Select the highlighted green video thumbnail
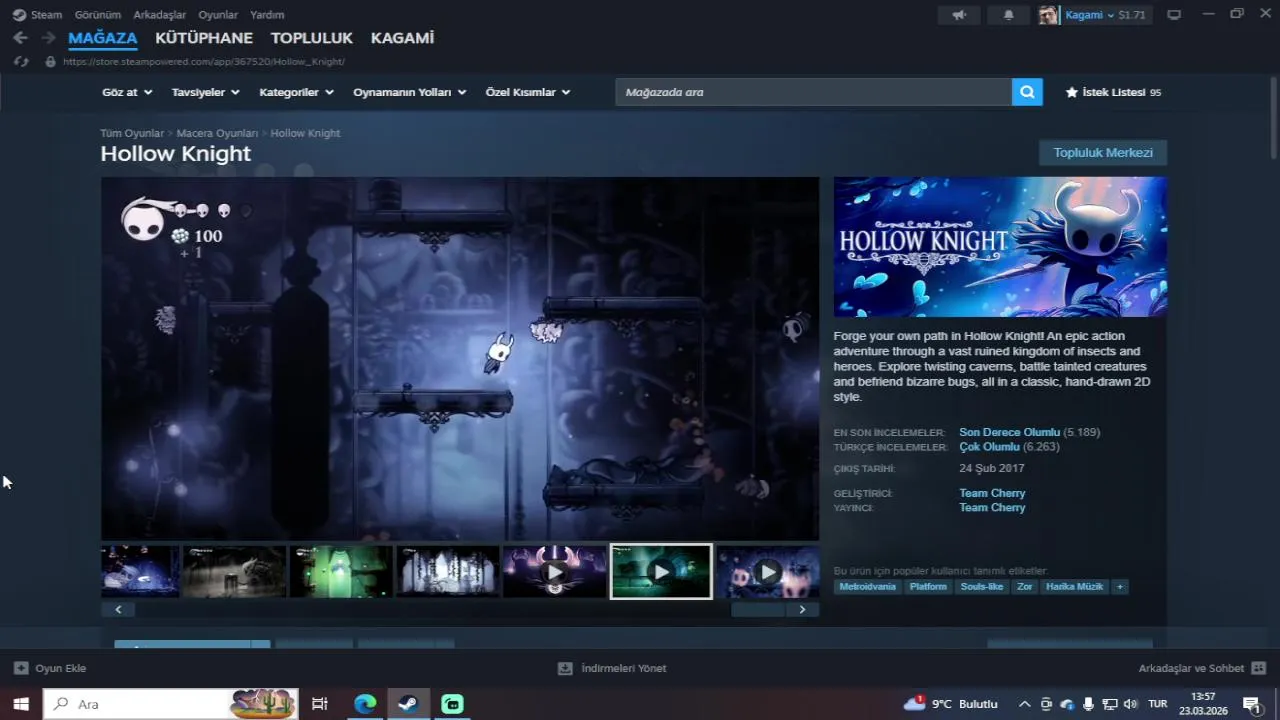The image size is (1280, 720). click(x=661, y=572)
